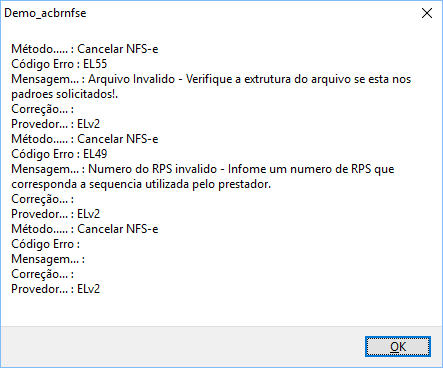The image size is (443, 368).
Task: Click the first Método Cancelar NFS-e line
Action: [x=85, y=49]
